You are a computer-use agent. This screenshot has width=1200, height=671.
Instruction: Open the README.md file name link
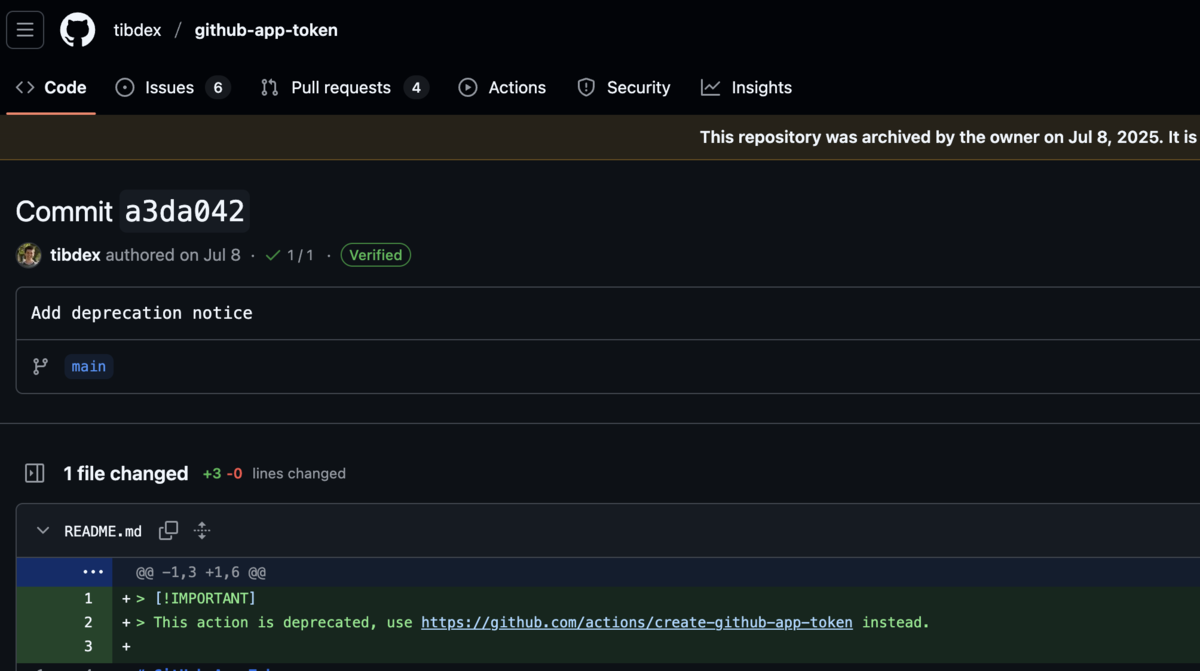(103, 531)
